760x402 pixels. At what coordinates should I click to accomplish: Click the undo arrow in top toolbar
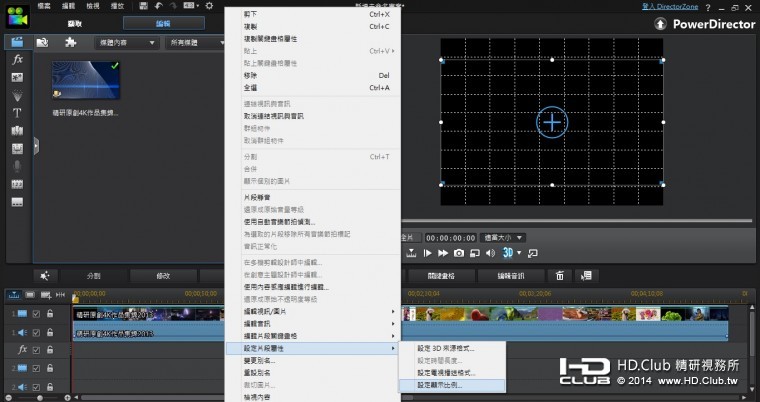[158, 6]
